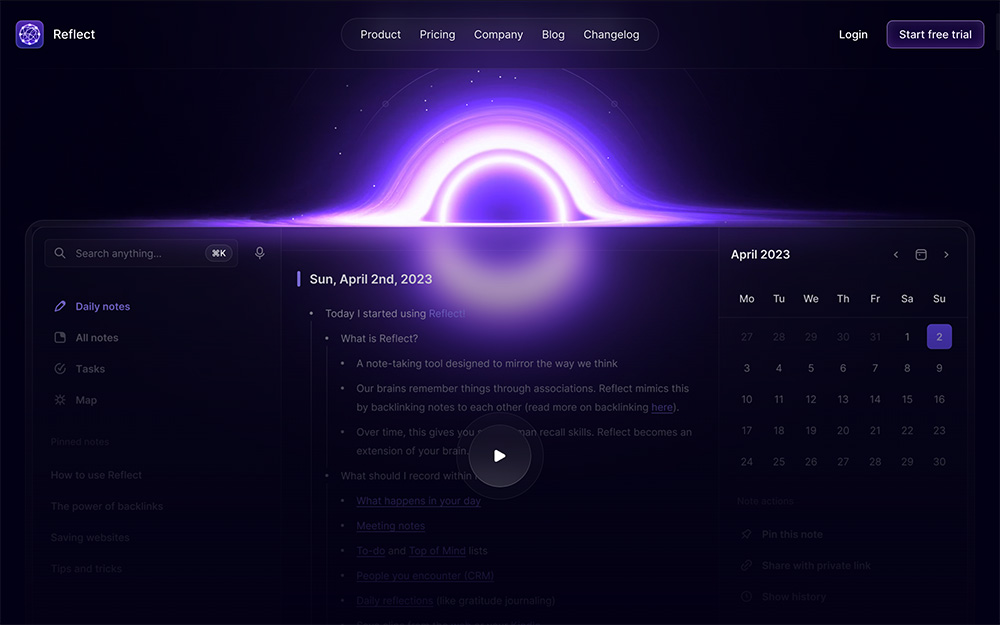
Task: Click the magnifier search icon
Action: pyautogui.click(x=60, y=253)
